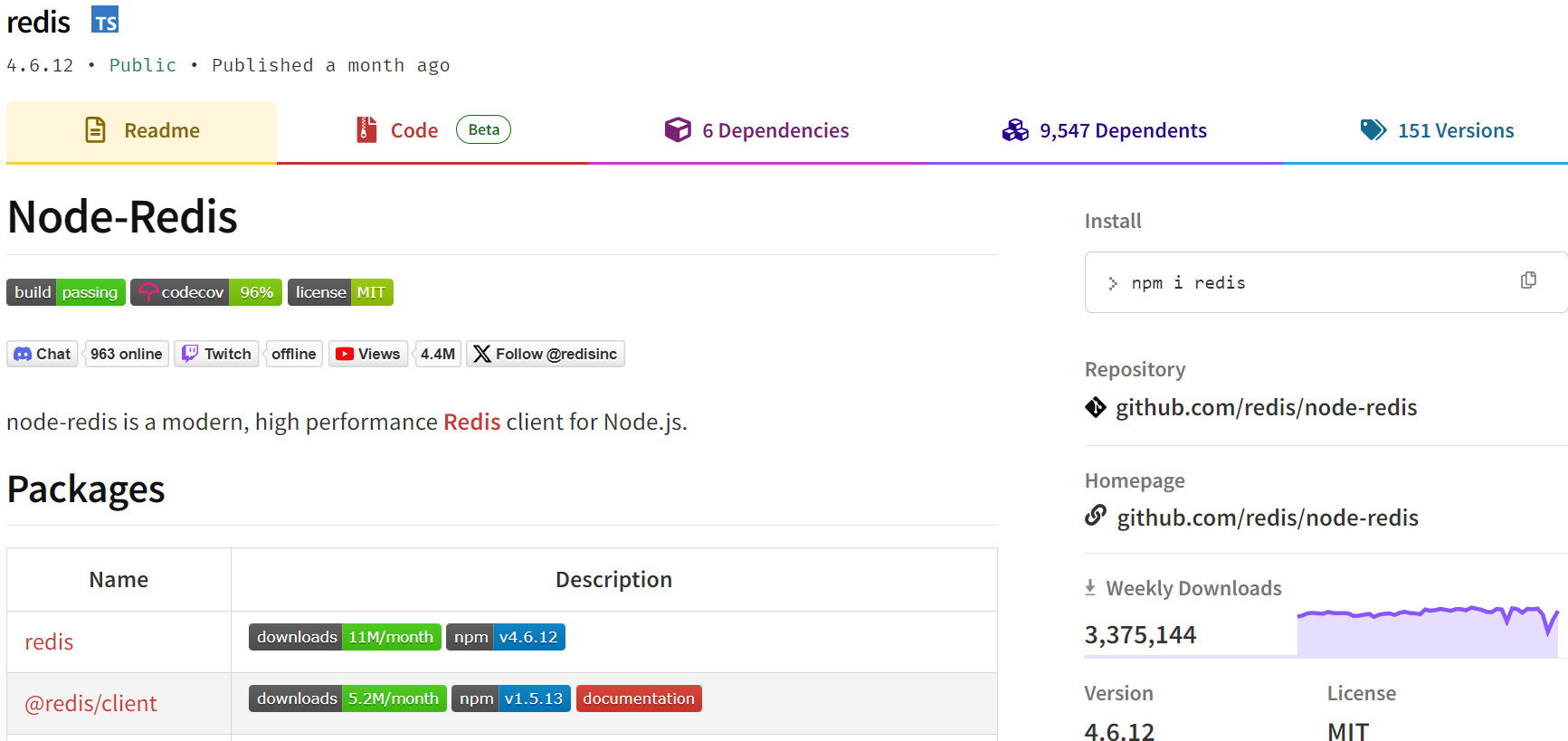The image size is (1568, 741).
Task: Open the Readme tab
Action: click(x=141, y=131)
